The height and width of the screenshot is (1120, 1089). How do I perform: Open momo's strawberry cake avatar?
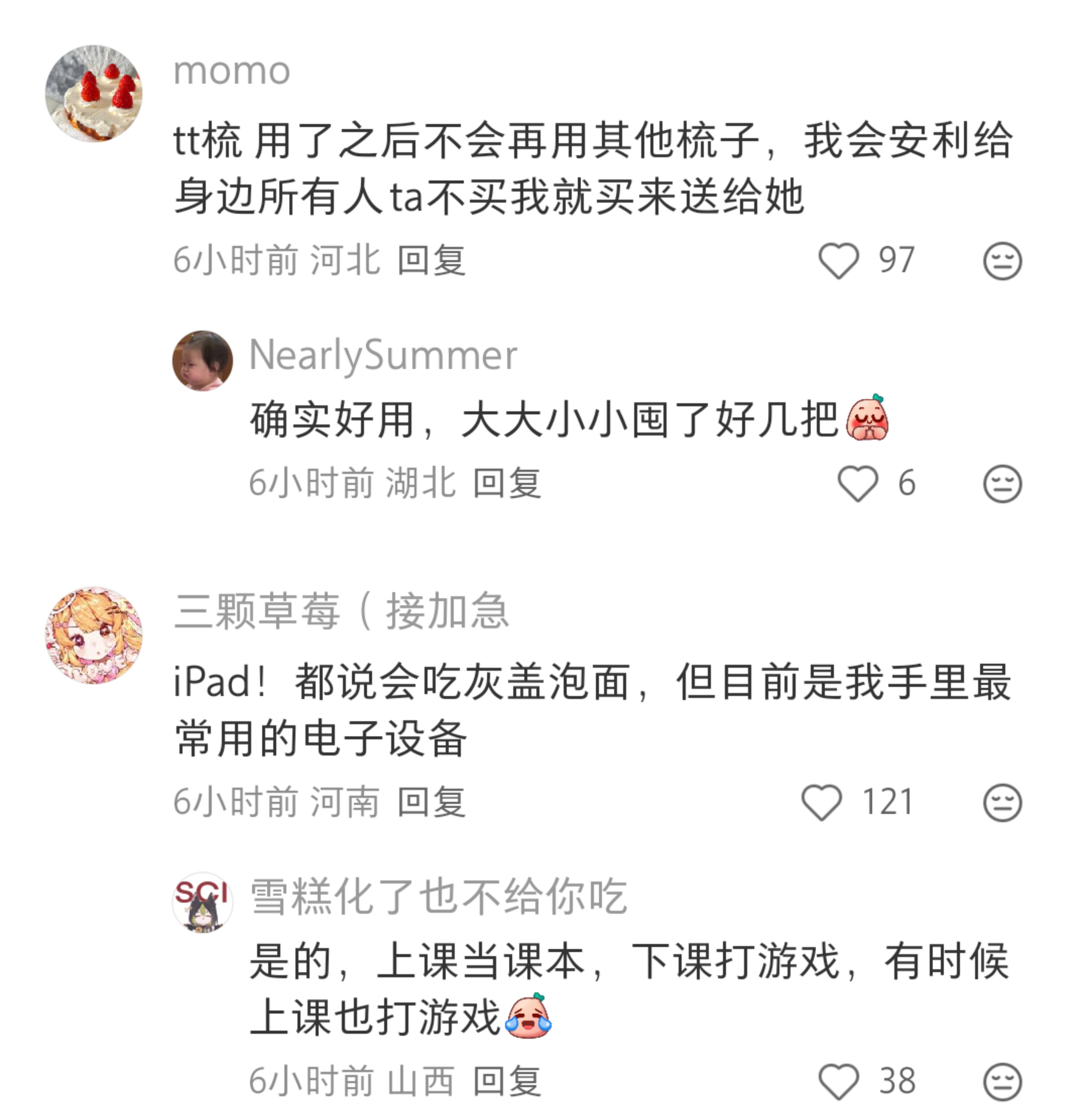pos(94,94)
